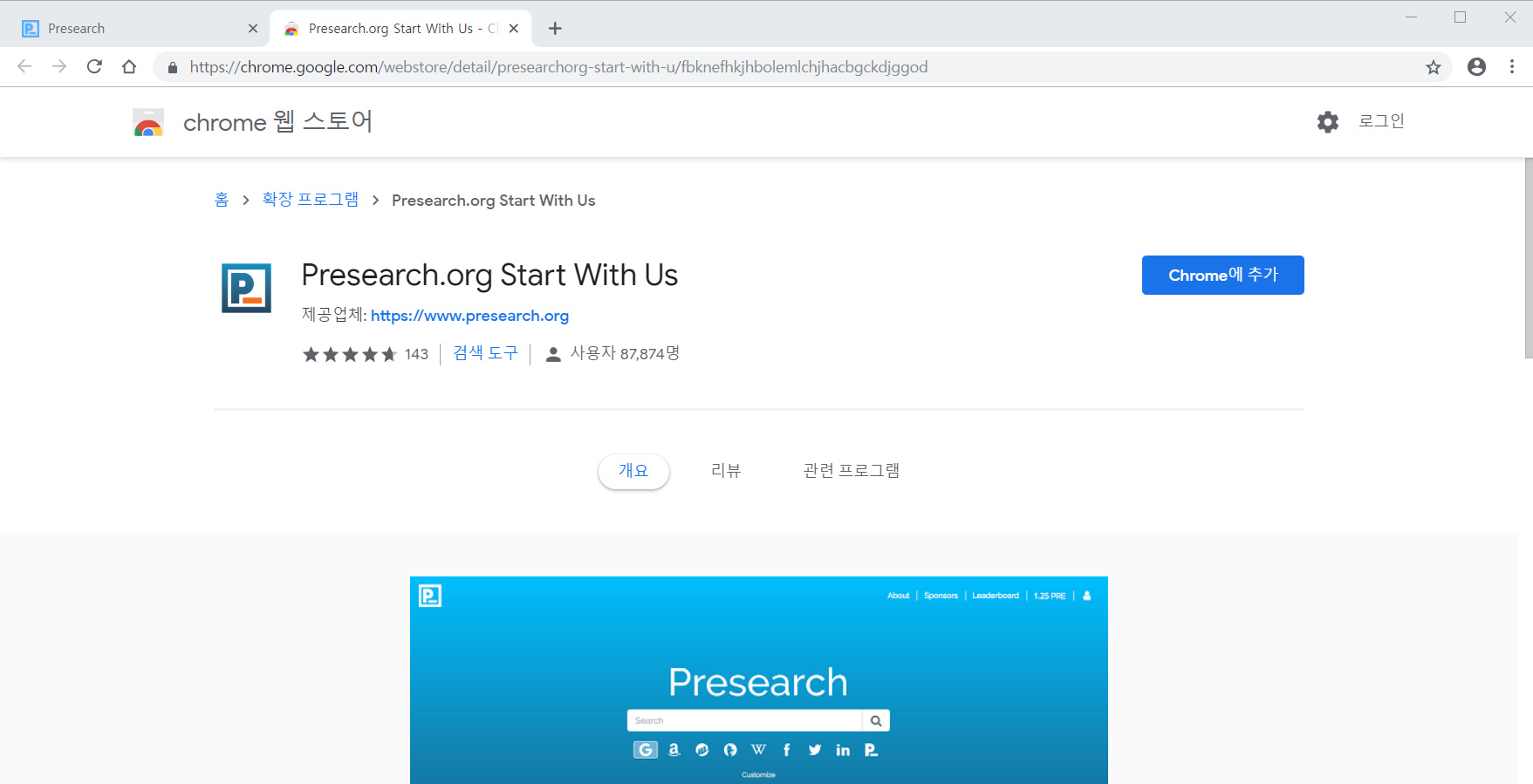
Task: Click About in the preview header
Action: click(899, 596)
